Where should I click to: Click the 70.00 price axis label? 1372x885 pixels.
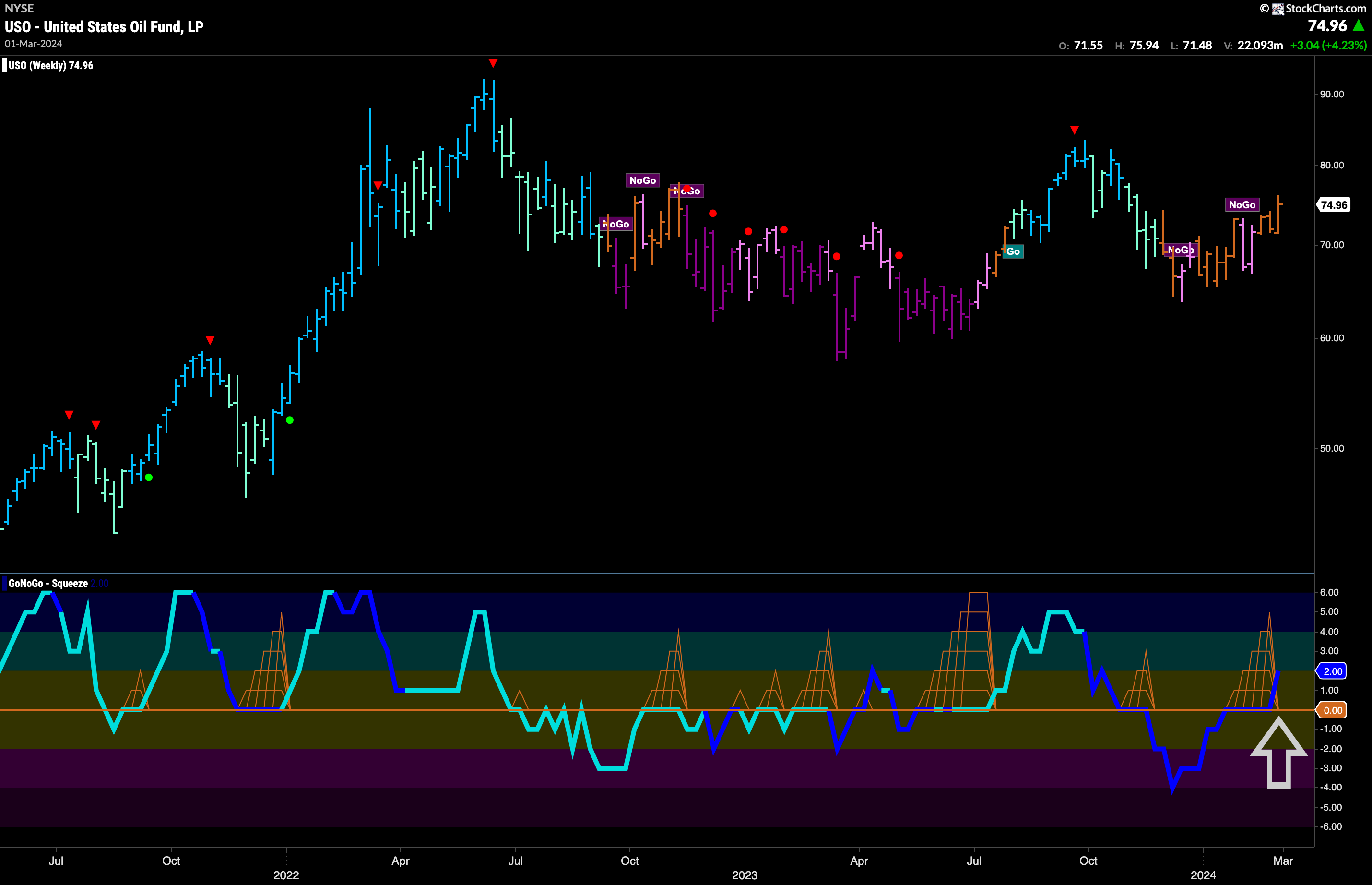pos(1332,245)
